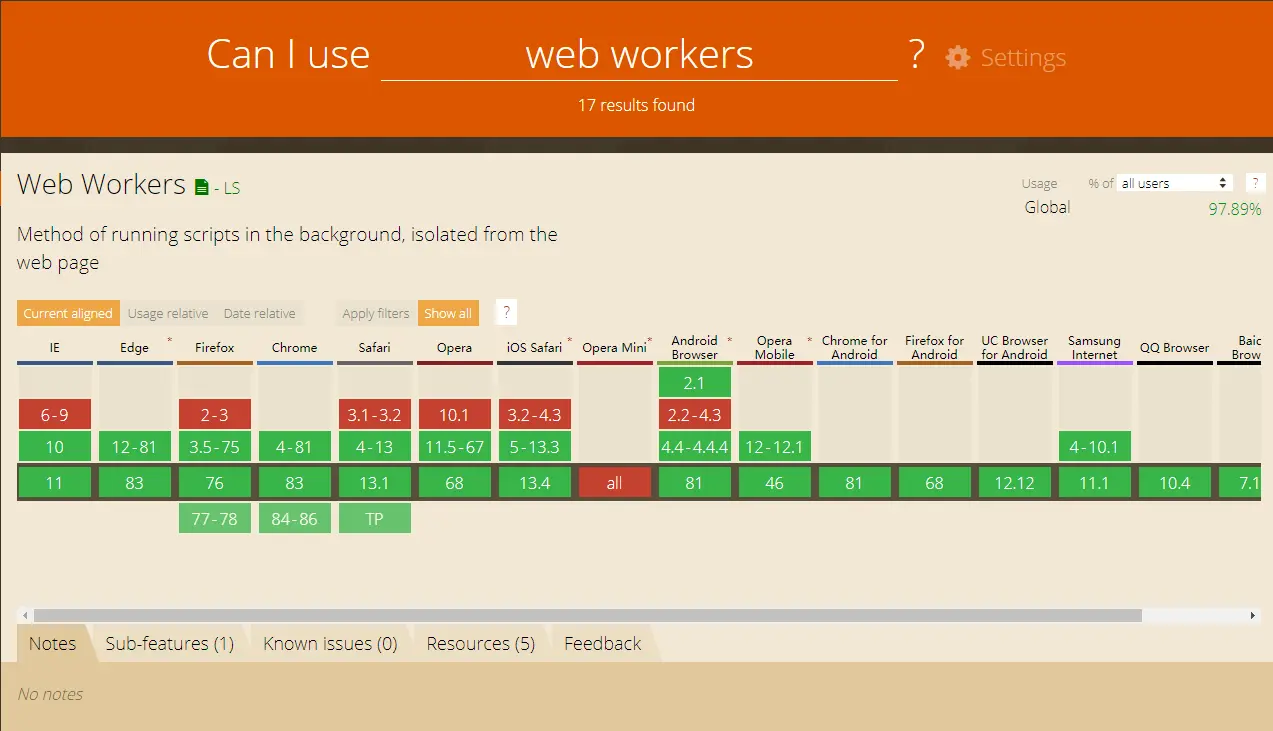Open the Sub-features (1) tab
The width and height of the screenshot is (1273, 731).
click(x=169, y=643)
